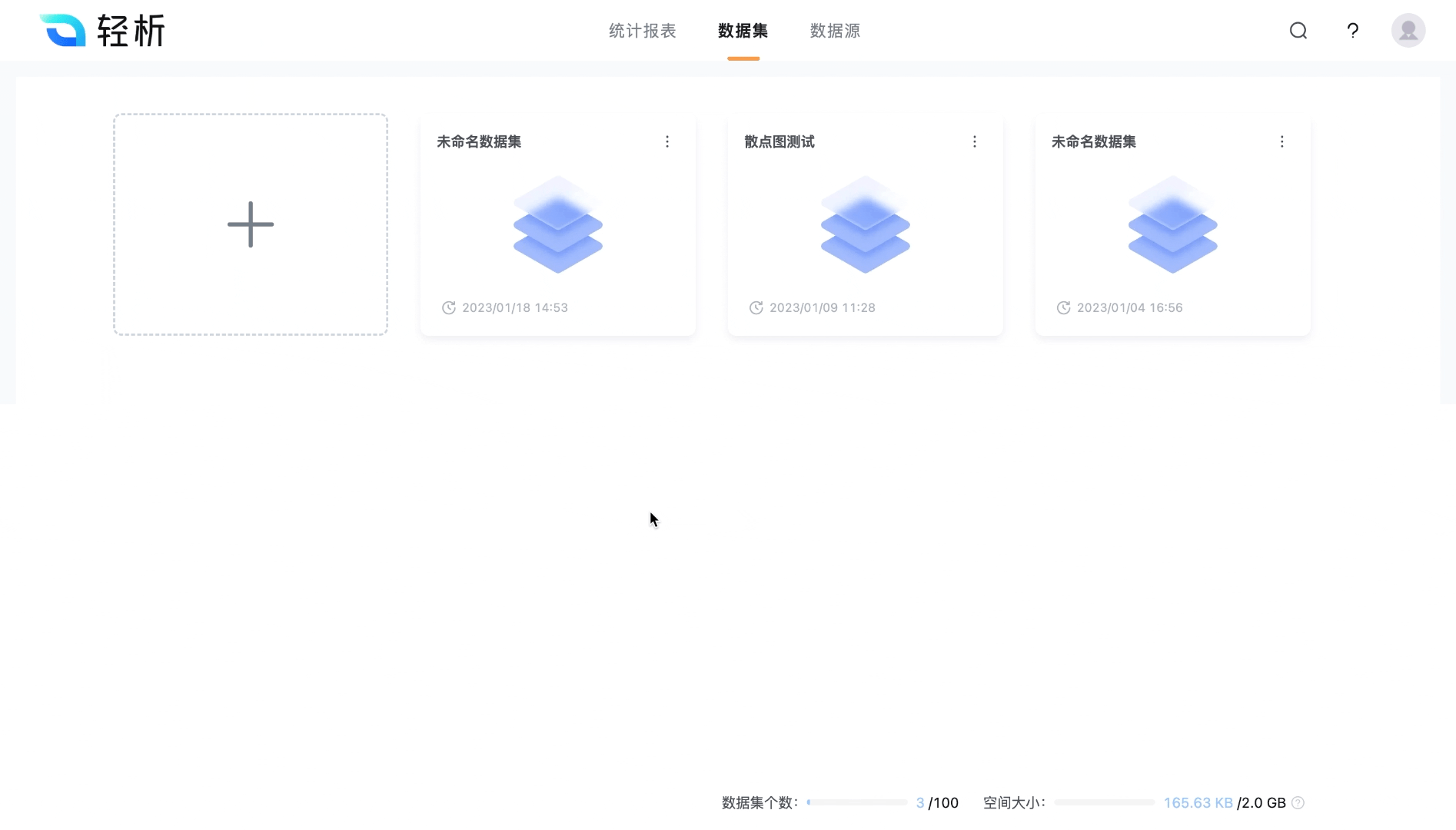1456x830 pixels.
Task: Click the 3 /100 dataset count
Action: (x=937, y=802)
